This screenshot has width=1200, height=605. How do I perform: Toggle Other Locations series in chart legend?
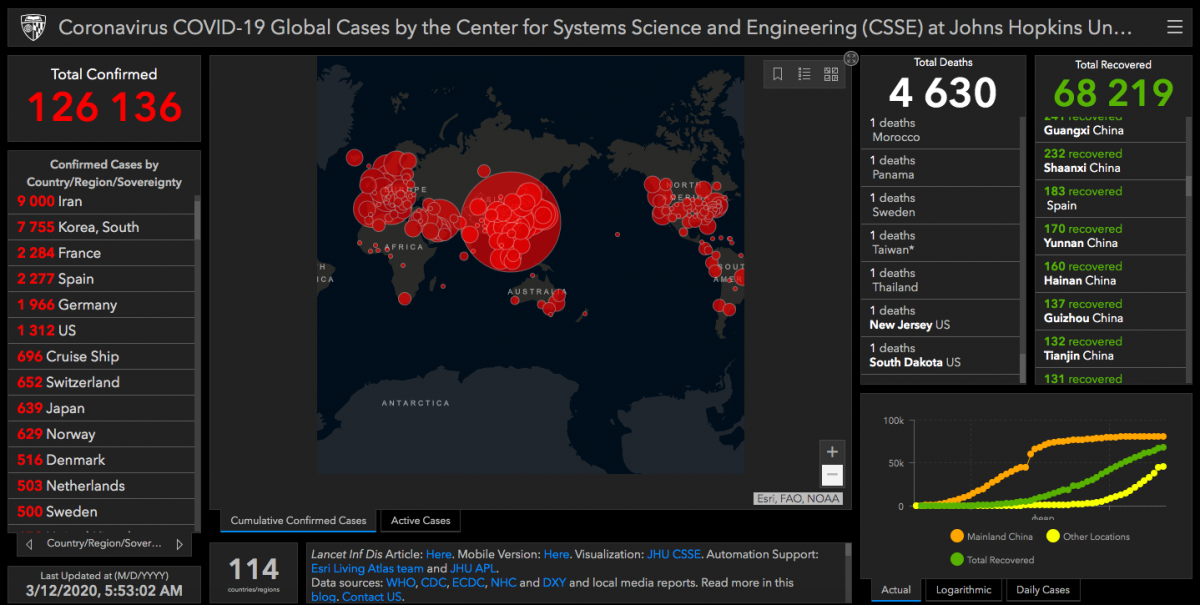point(1087,537)
